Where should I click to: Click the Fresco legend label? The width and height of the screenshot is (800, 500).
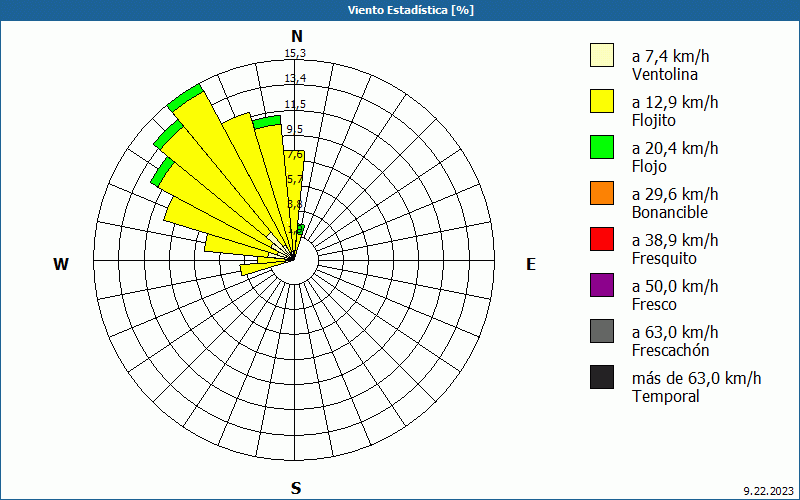click(655, 305)
